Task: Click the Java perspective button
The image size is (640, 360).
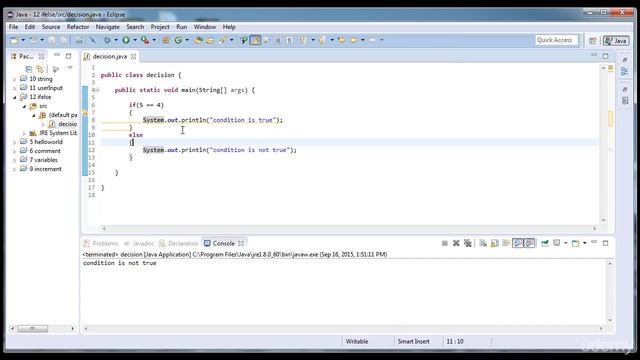Action: [616, 40]
